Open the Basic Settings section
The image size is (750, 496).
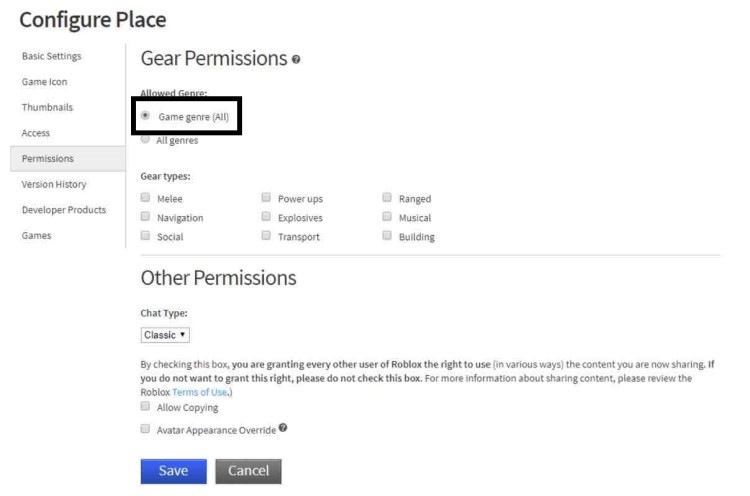tap(52, 56)
